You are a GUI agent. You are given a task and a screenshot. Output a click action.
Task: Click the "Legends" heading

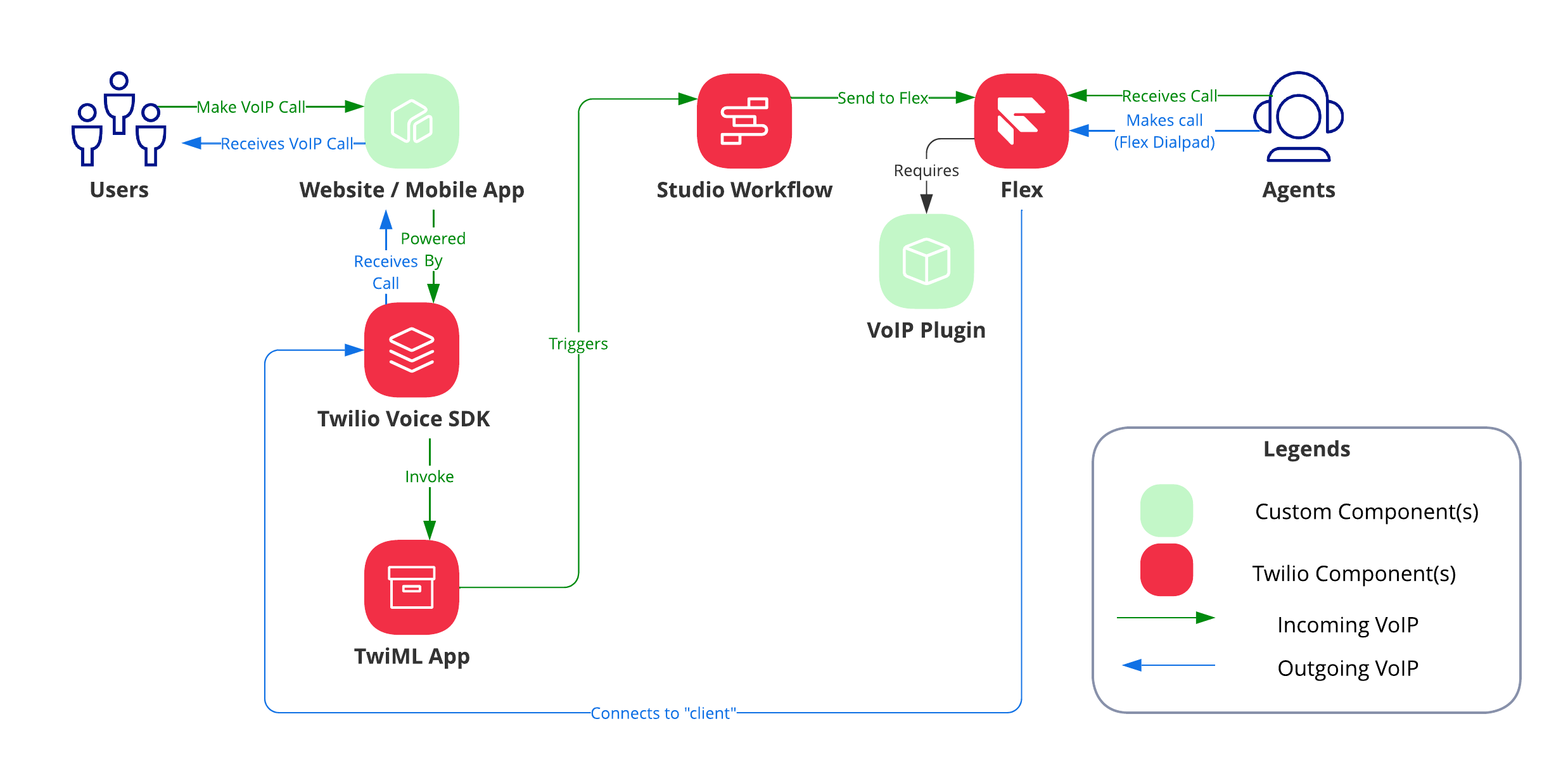pyautogui.click(x=1307, y=449)
